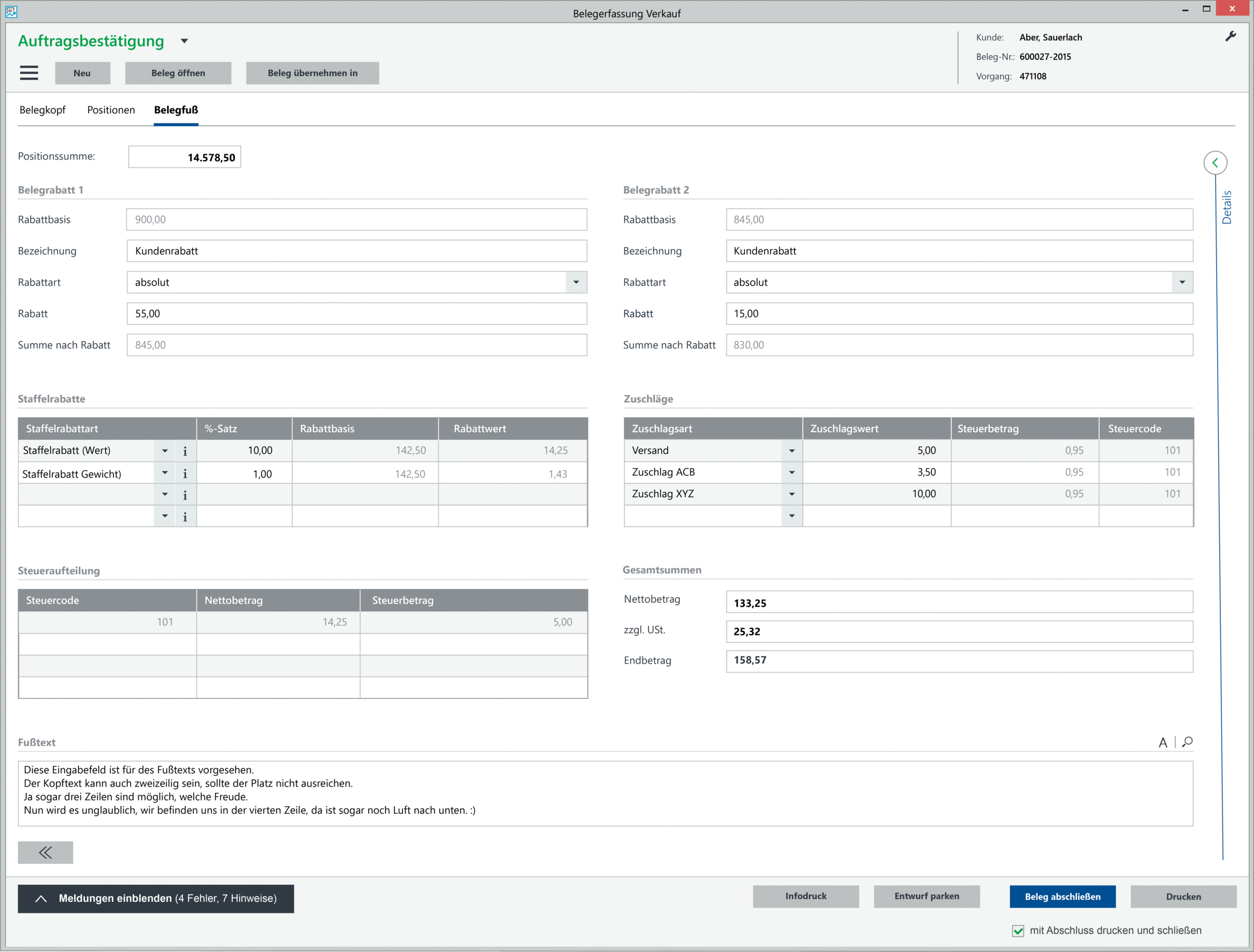Click the double-chevron back button

[x=45, y=852]
